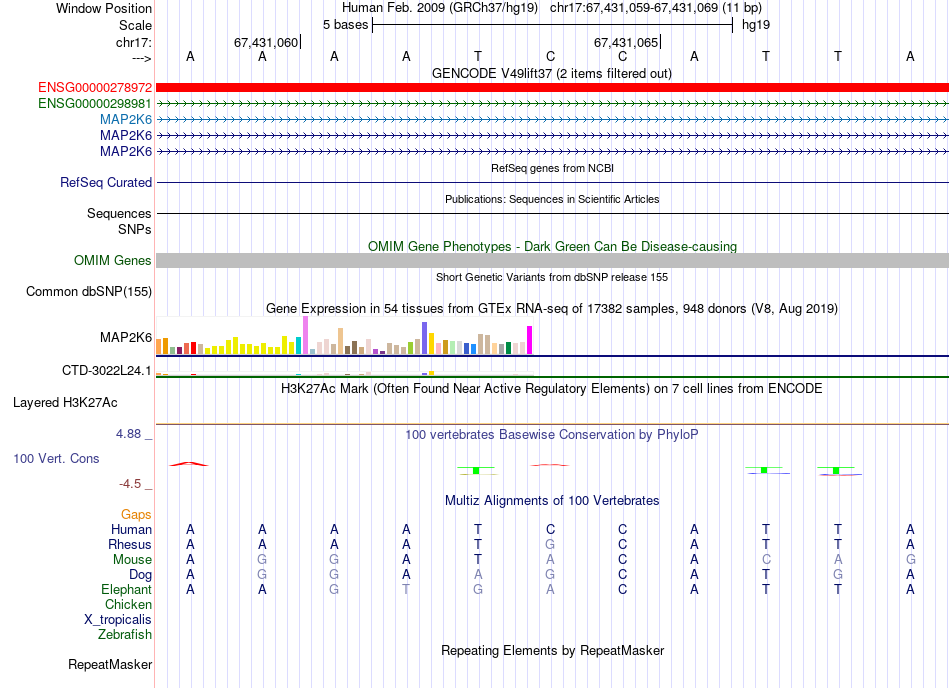
Task: Click the GENCODE V49lift37 track title
Action: coord(552,74)
